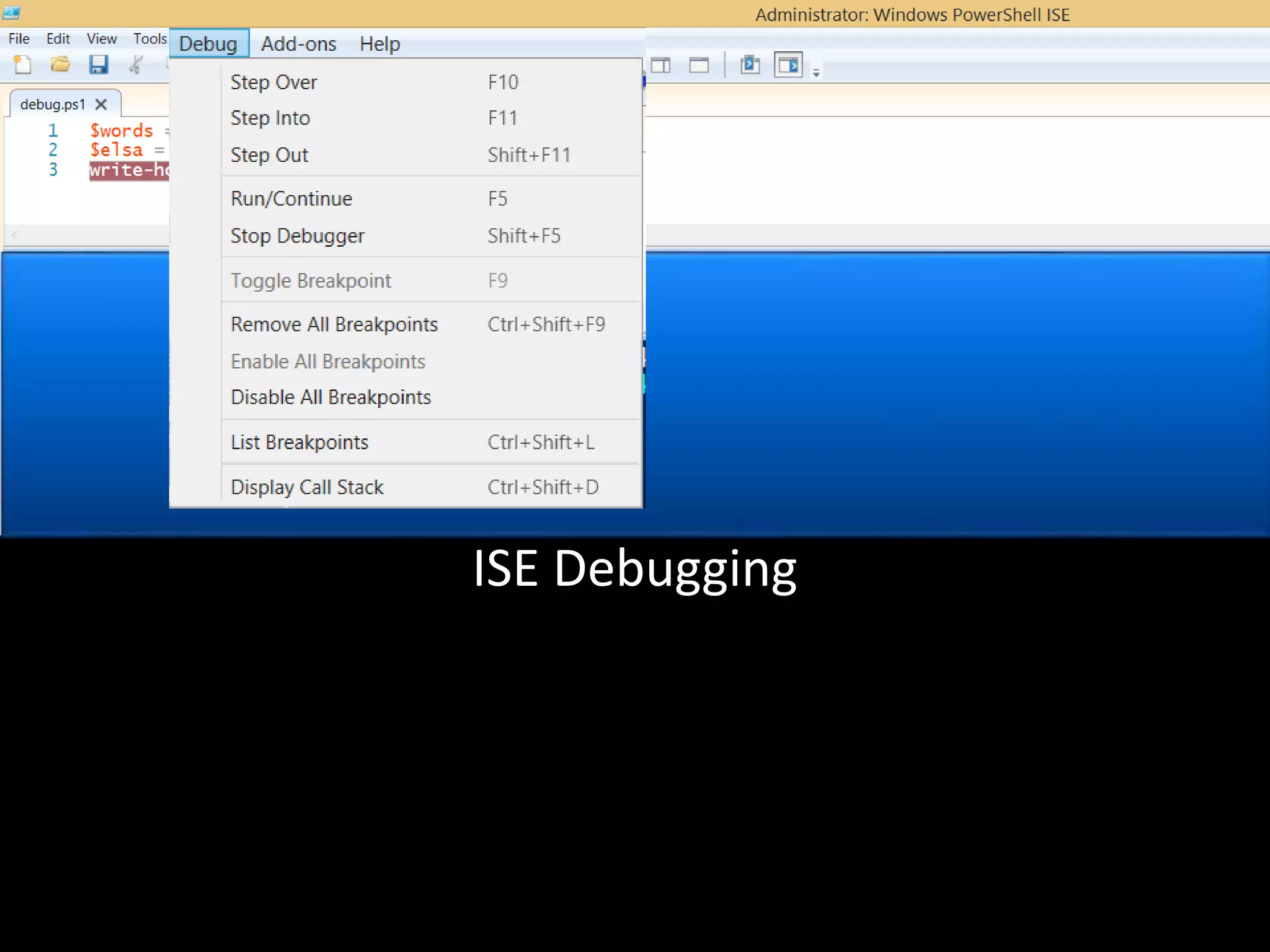Click the highlighted write-host breakpoint line
This screenshot has width=1270, height=952.
point(129,170)
